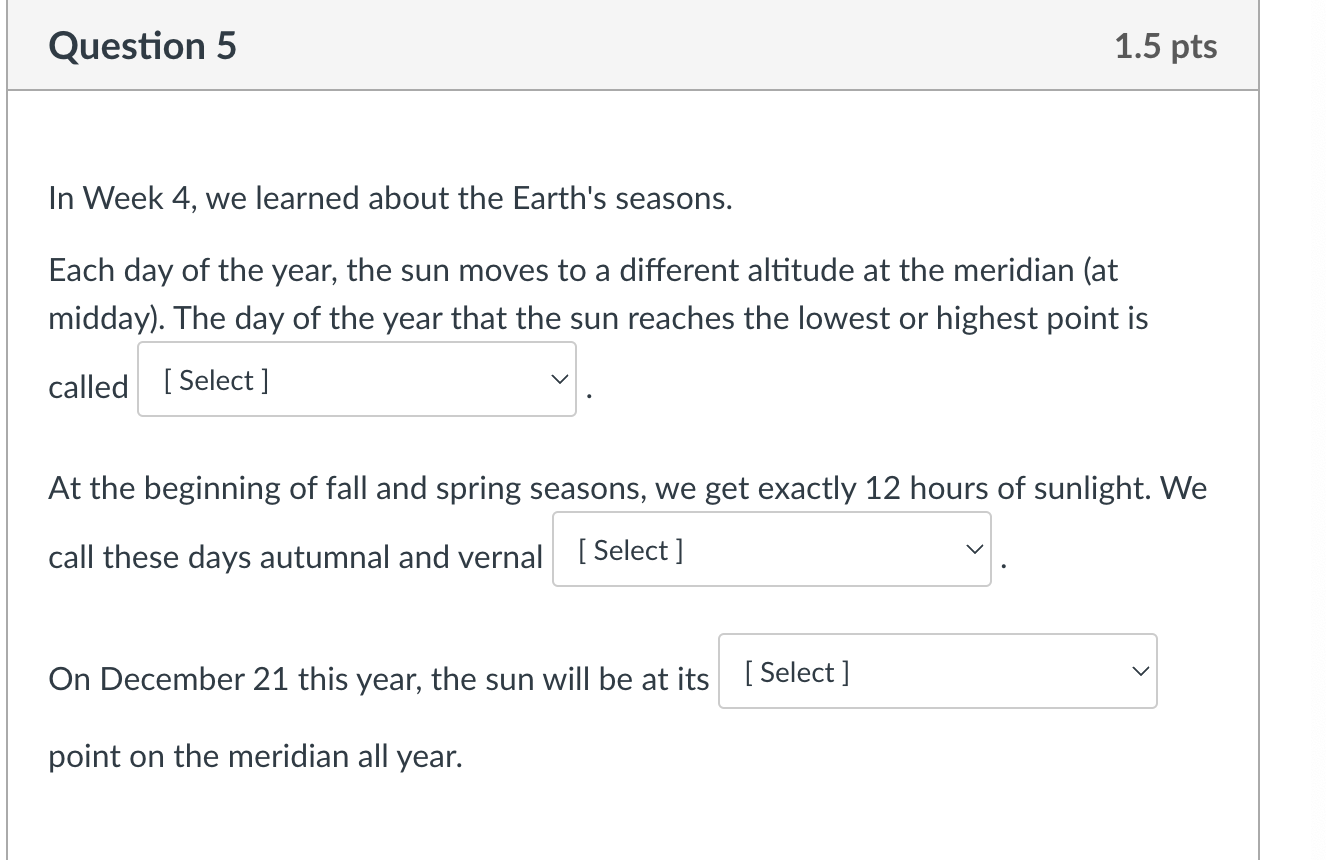Viewport: 1326px width, 860px height.
Task: Open the [Select] dropdown in the December 21 sentence
Action: coord(936,671)
